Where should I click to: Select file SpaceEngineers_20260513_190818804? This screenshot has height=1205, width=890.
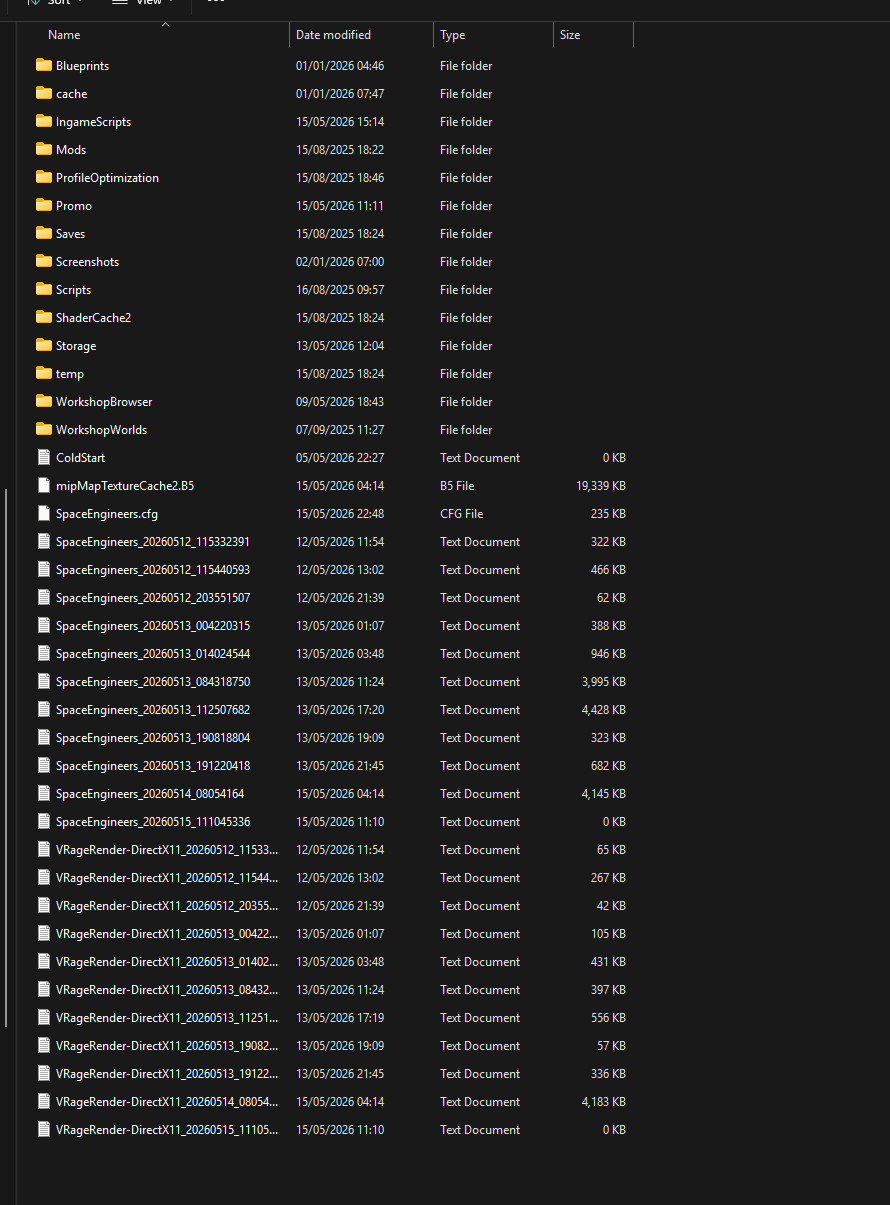(x=153, y=737)
